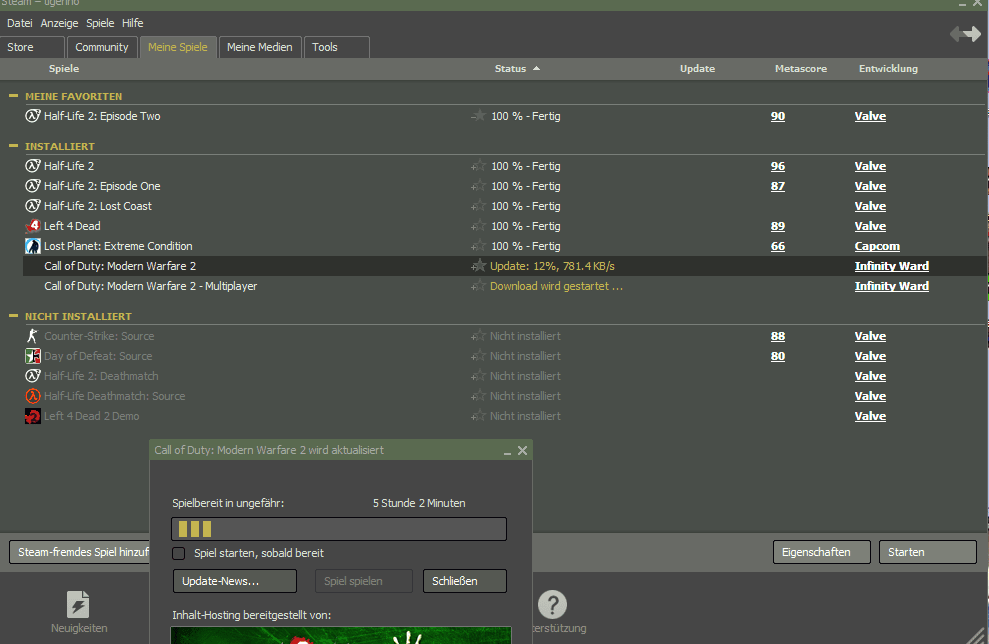Select the Lost Planet: Extreme Condition icon
989x644 pixels.
click(33, 246)
